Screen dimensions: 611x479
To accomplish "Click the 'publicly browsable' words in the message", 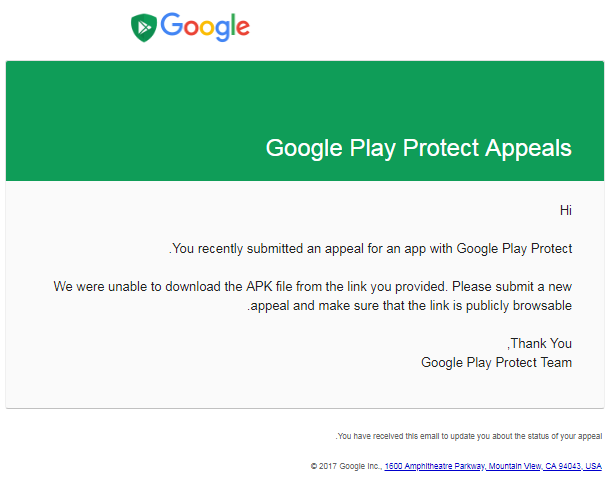I will 519,306.
